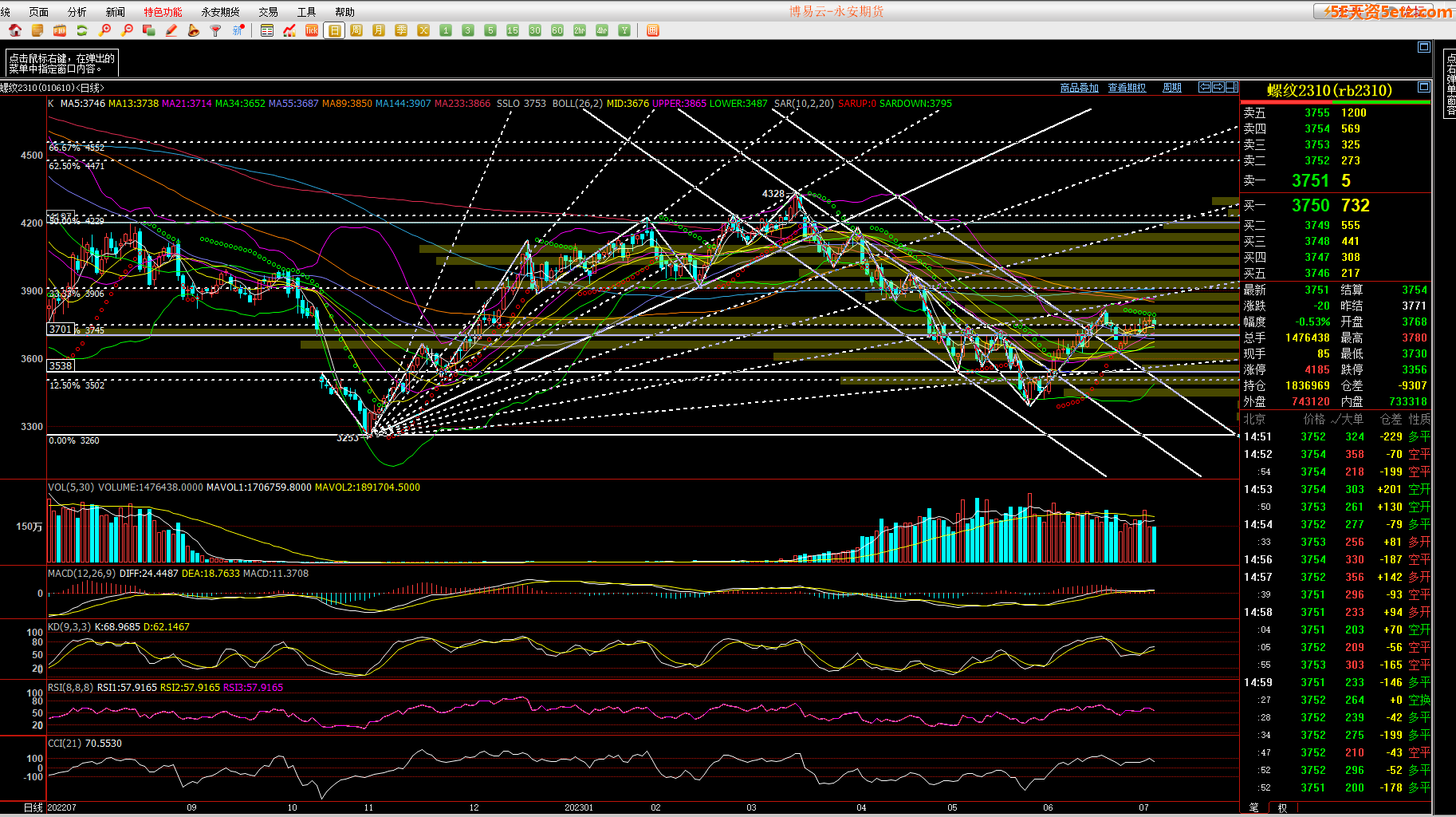The image size is (1456, 817).
Task: Click the red home icon in toolbar
Action: click(14, 30)
